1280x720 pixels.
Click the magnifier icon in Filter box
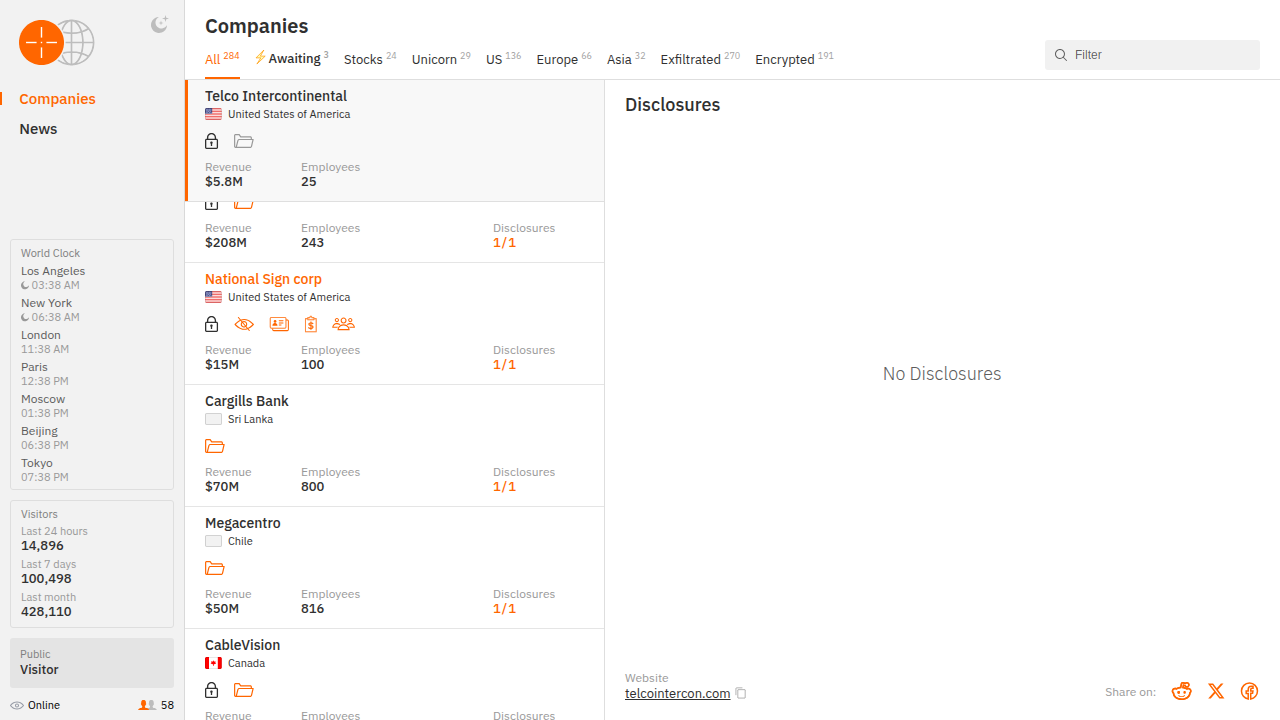click(x=1061, y=55)
